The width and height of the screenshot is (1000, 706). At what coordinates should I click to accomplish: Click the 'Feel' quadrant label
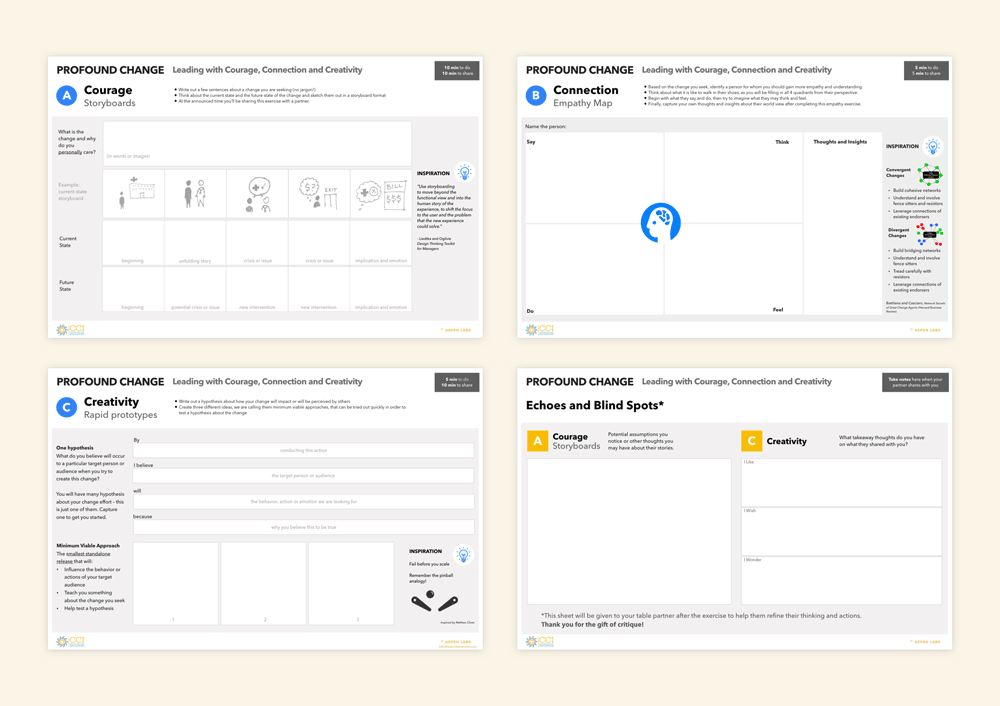tap(778, 310)
